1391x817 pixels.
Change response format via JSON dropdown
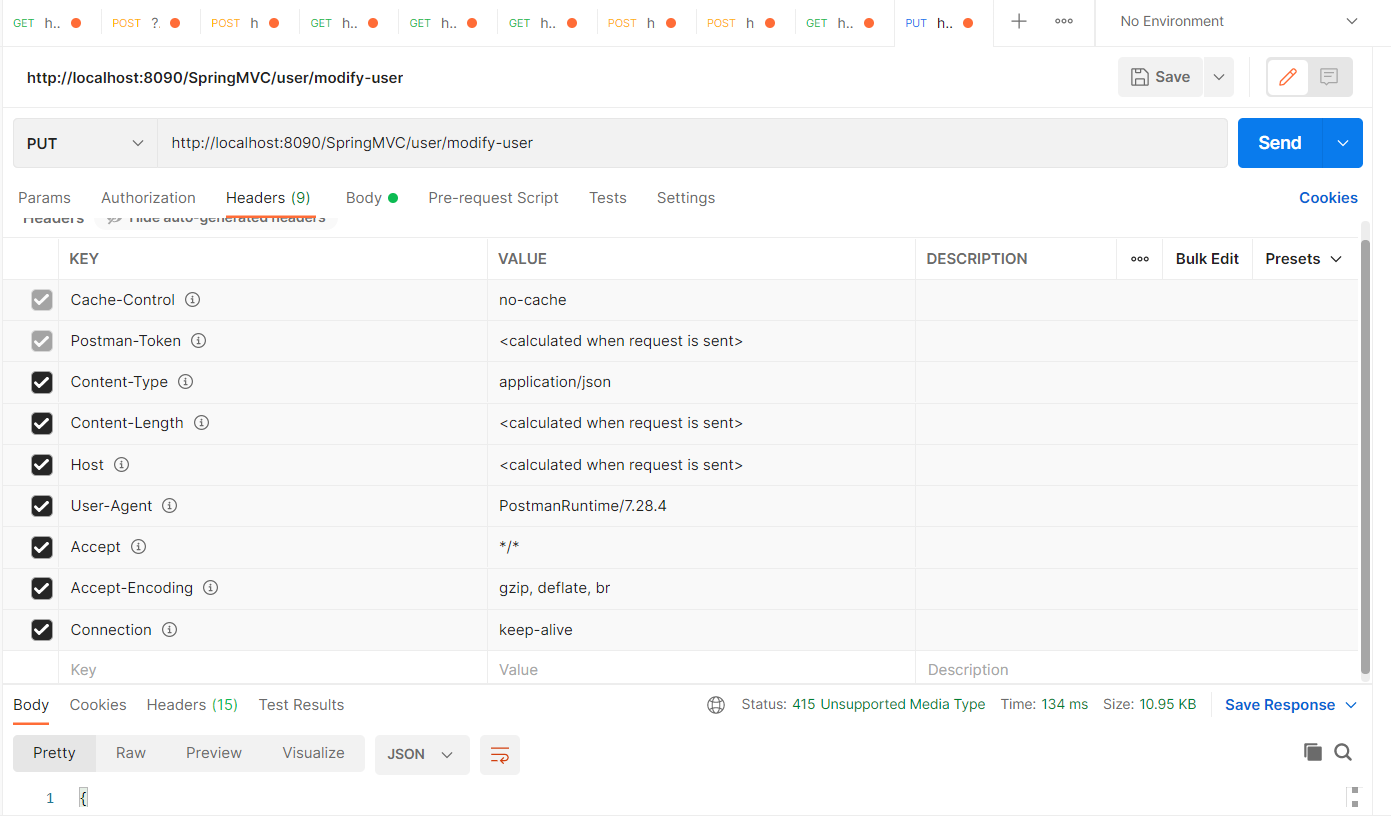point(422,755)
